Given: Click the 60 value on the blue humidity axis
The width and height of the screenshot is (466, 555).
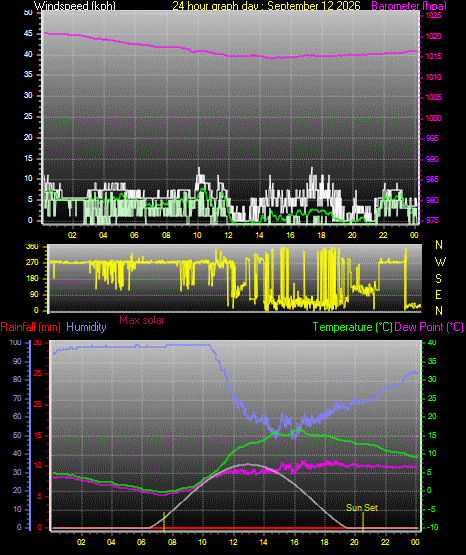Looking at the screenshot, I should click(x=17, y=416).
